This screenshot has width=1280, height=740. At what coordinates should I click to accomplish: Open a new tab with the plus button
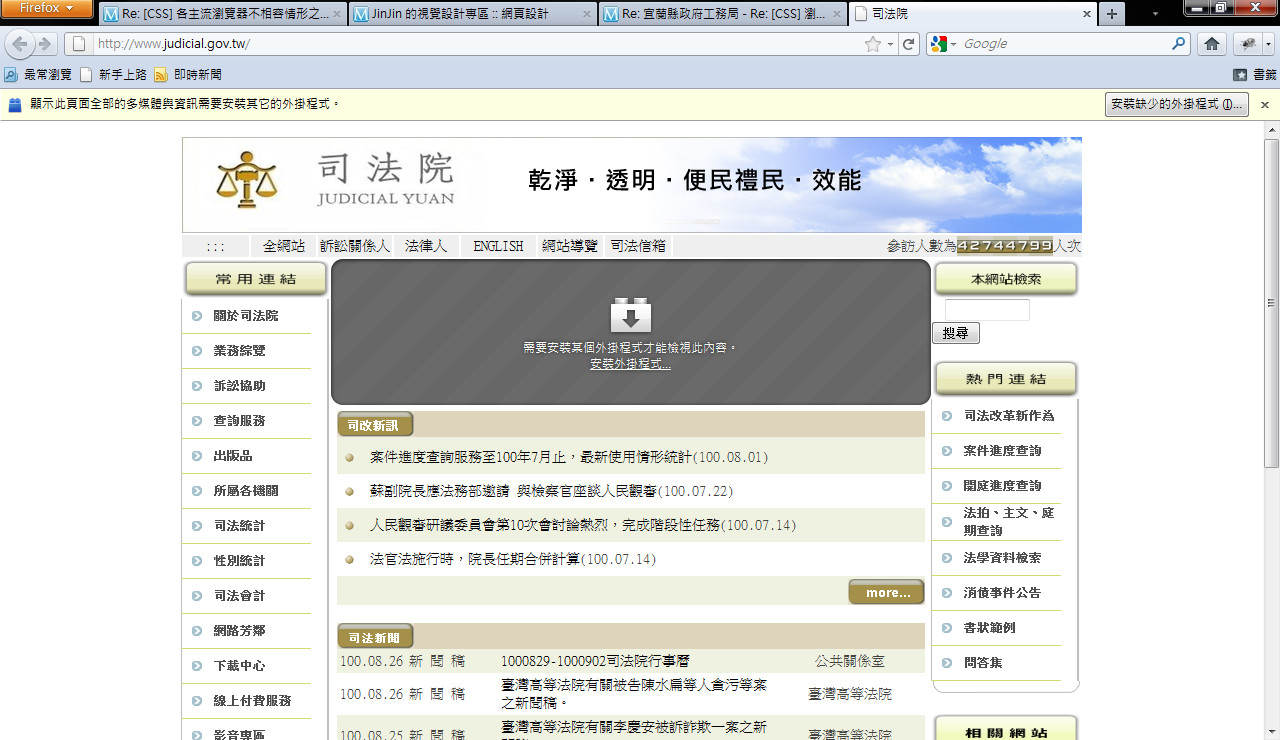point(1111,14)
